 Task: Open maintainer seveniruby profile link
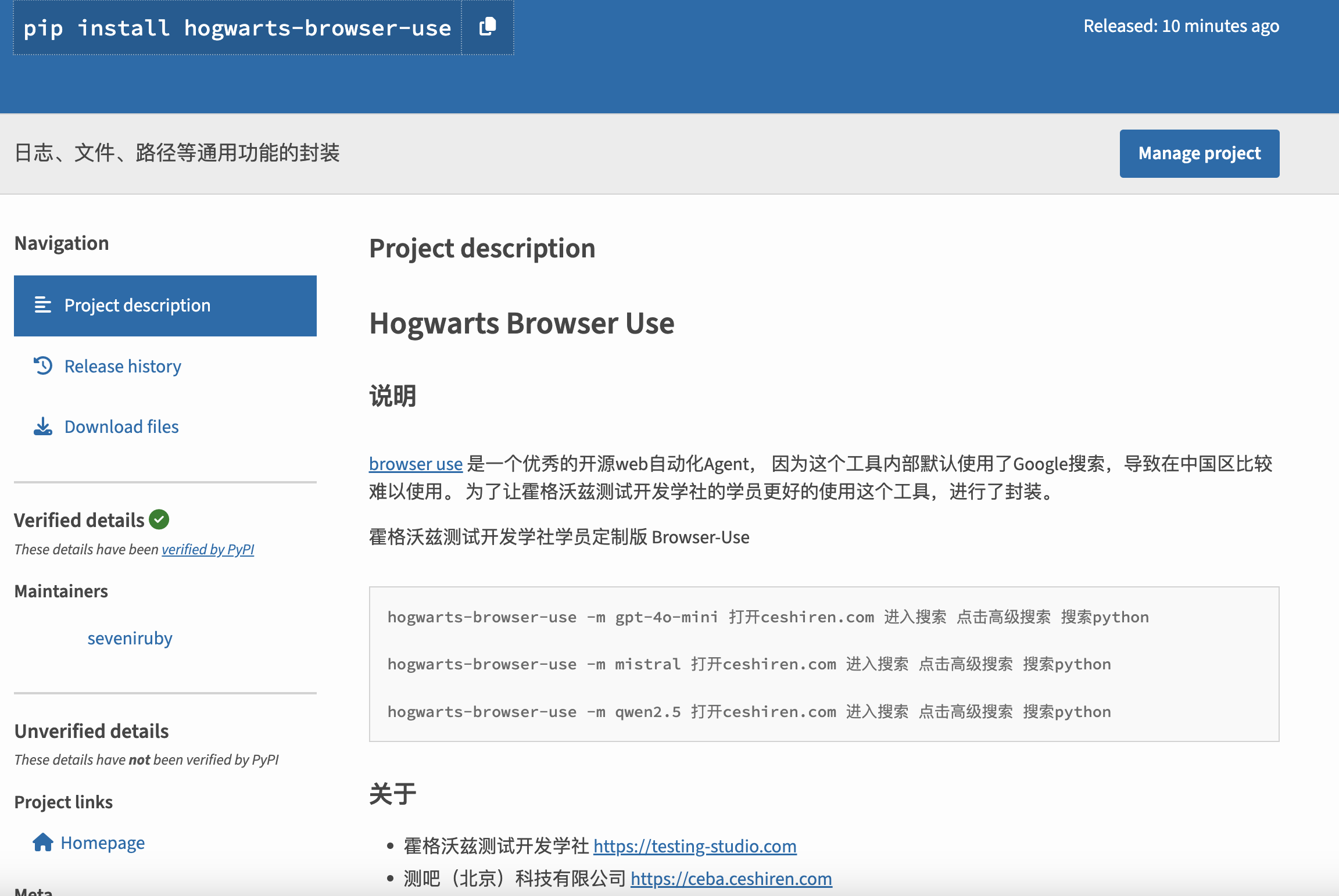pyautogui.click(x=130, y=638)
